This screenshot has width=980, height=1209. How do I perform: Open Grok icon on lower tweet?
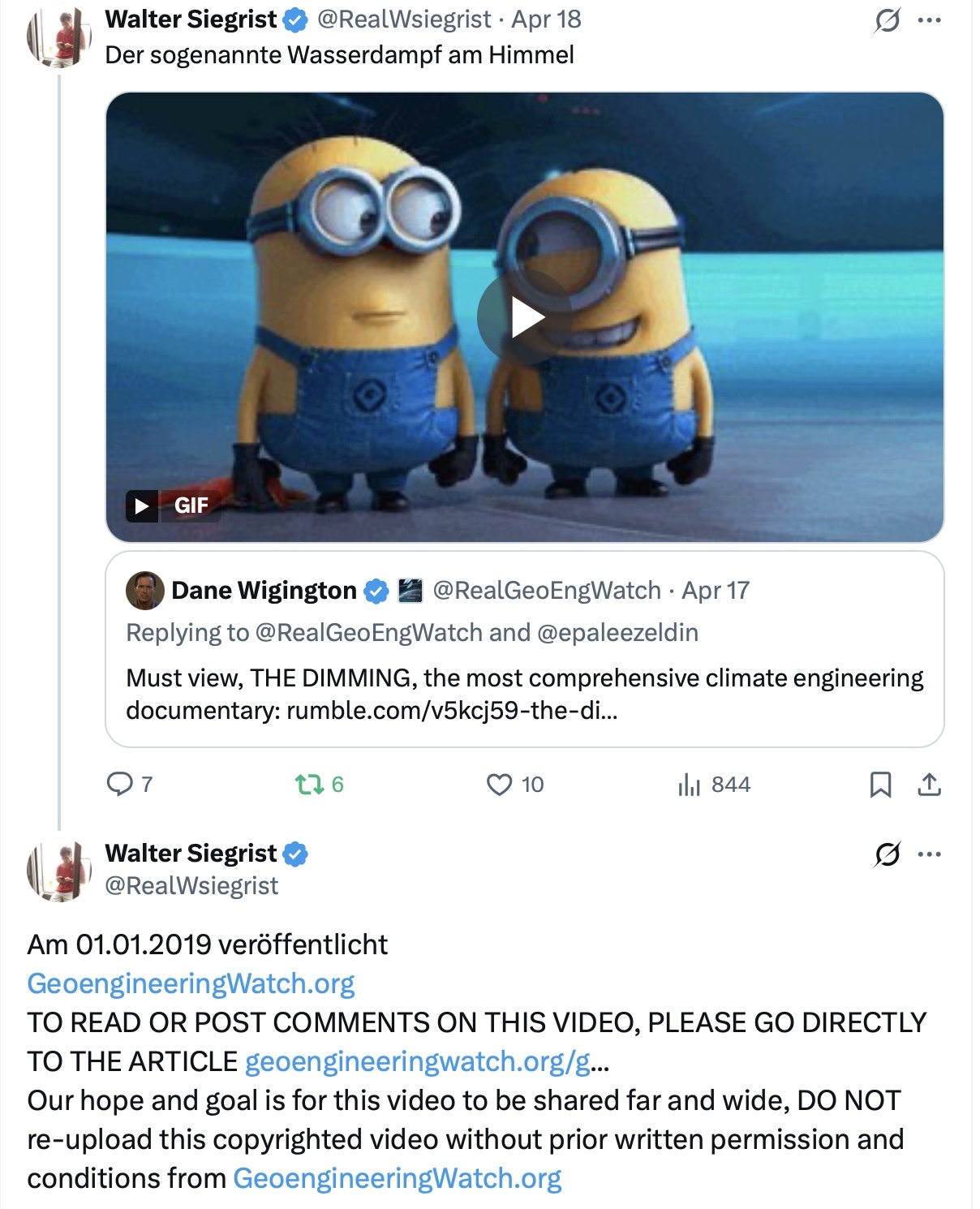pyautogui.click(x=887, y=854)
